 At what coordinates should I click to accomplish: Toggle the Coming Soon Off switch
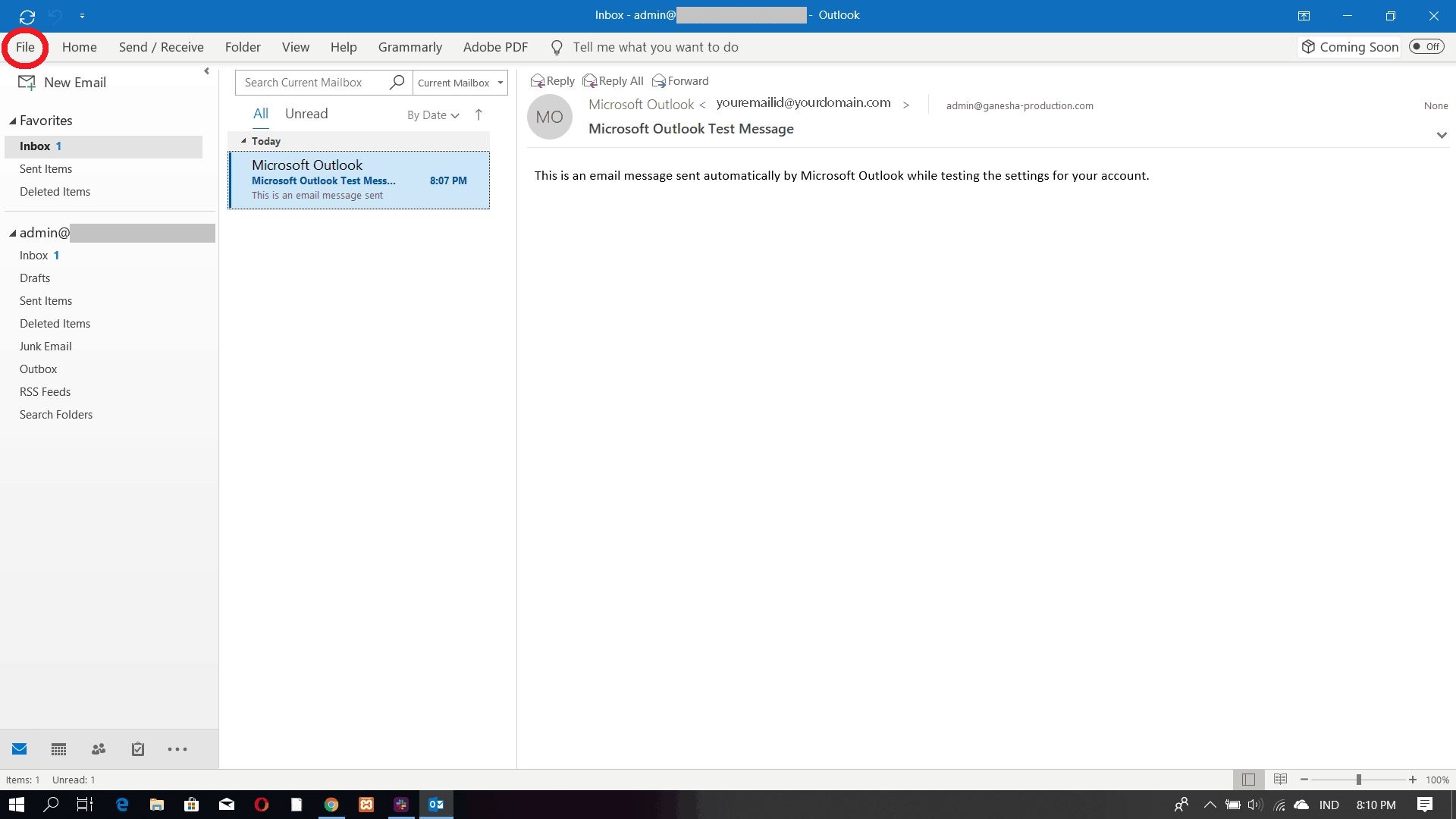pyautogui.click(x=1426, y=47)
